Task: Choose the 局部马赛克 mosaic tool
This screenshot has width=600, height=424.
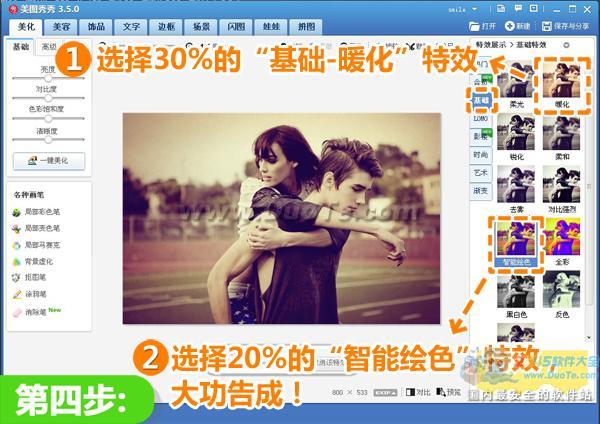Action: [36, 245]
